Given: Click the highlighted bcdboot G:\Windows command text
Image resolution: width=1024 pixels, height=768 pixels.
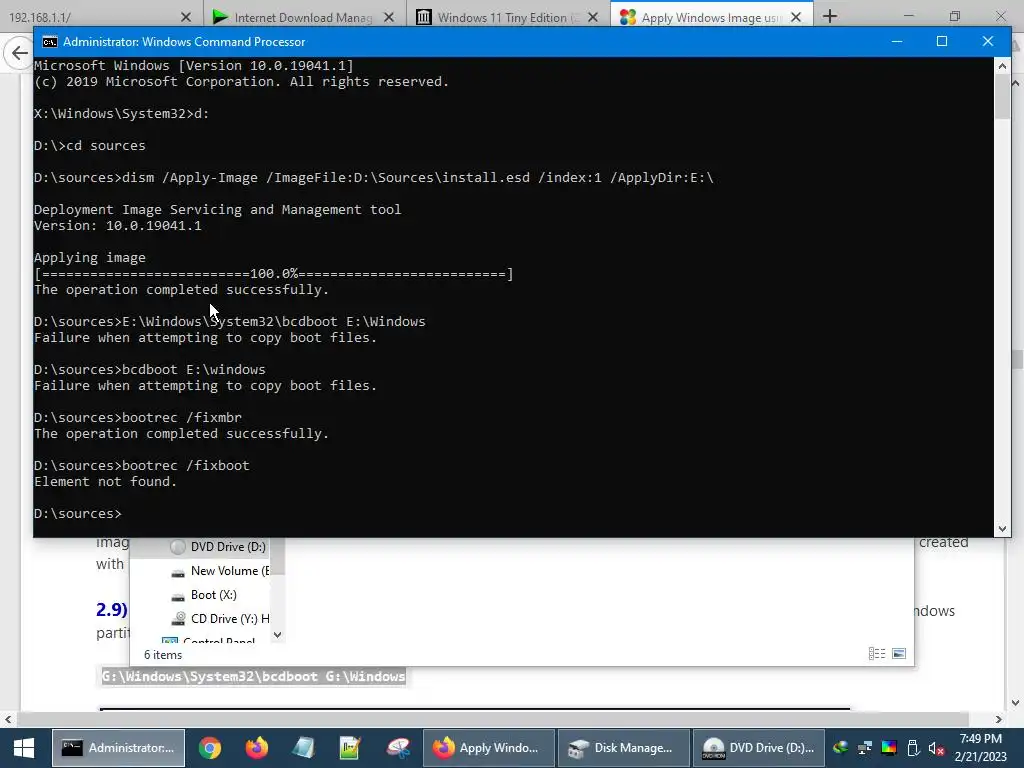Looking at the screenshot, I should coord(253,677).
